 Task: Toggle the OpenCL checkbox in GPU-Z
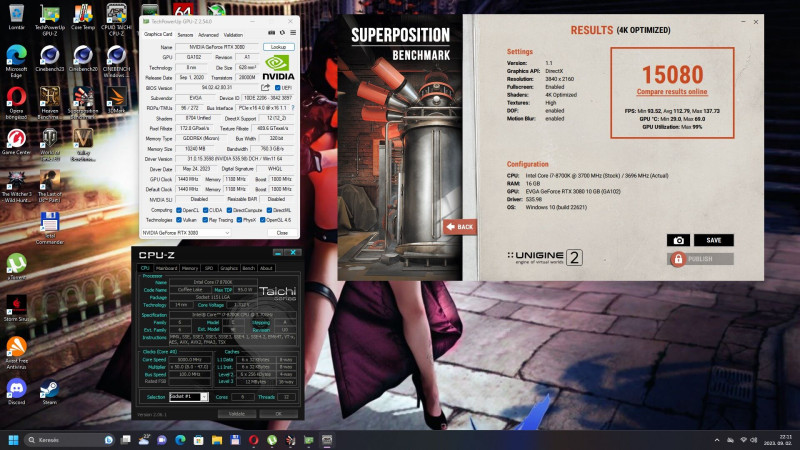[179, 210]
